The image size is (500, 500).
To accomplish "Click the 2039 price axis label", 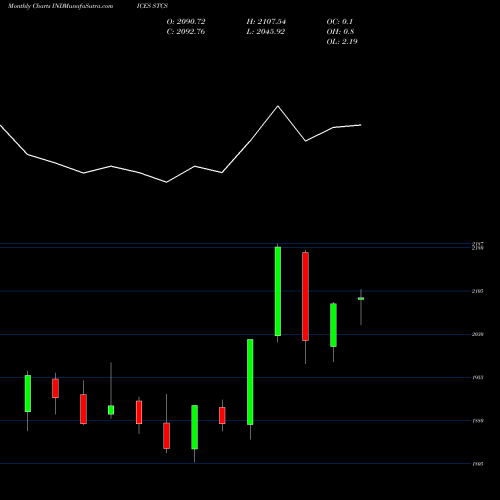I will pyautogui.click(x=478, y=334).
